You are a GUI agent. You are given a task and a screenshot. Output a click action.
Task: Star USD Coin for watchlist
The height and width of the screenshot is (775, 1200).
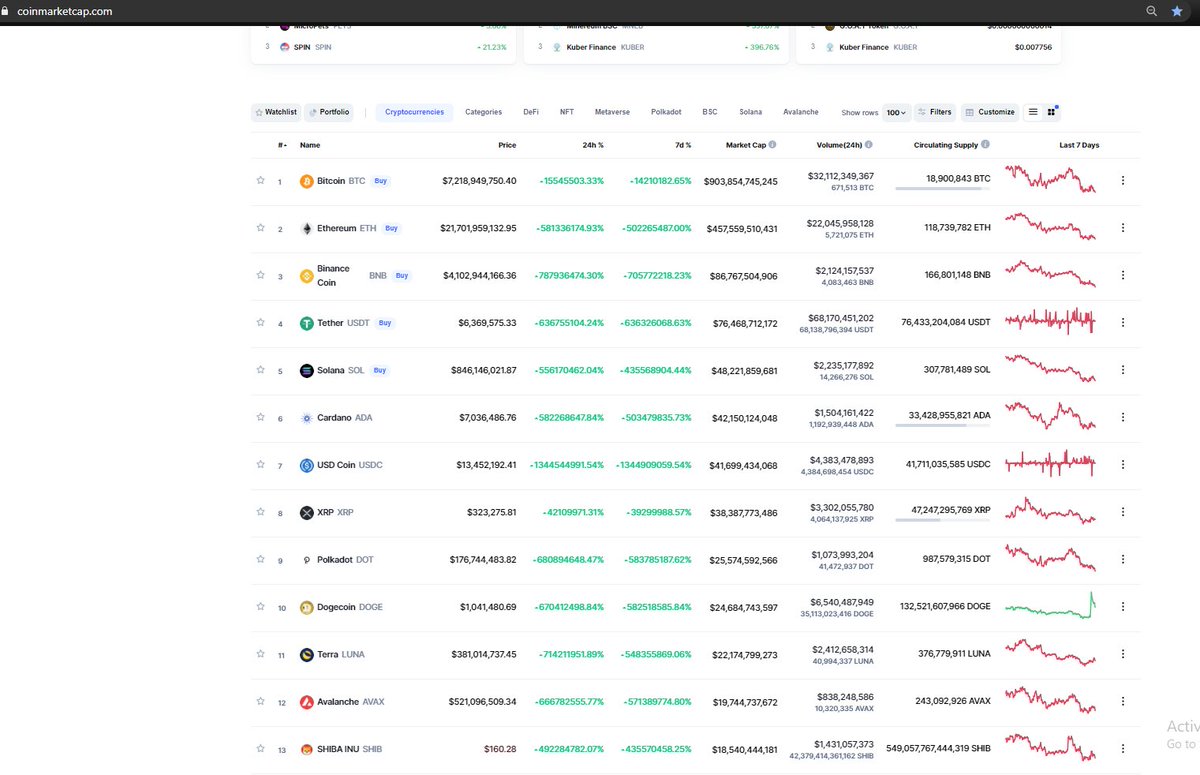[x=261, y=464]
